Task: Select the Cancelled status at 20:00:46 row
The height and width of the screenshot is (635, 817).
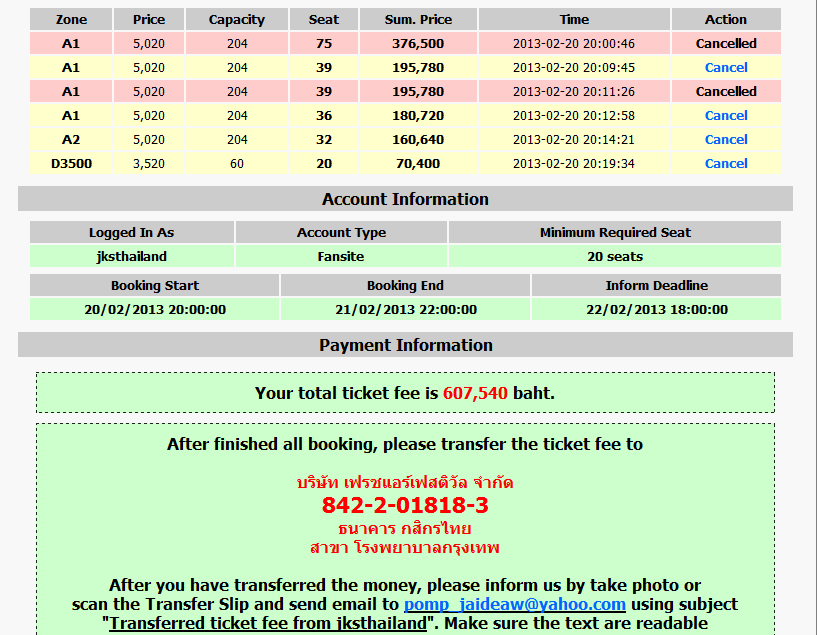Action: tap(726, 43)
